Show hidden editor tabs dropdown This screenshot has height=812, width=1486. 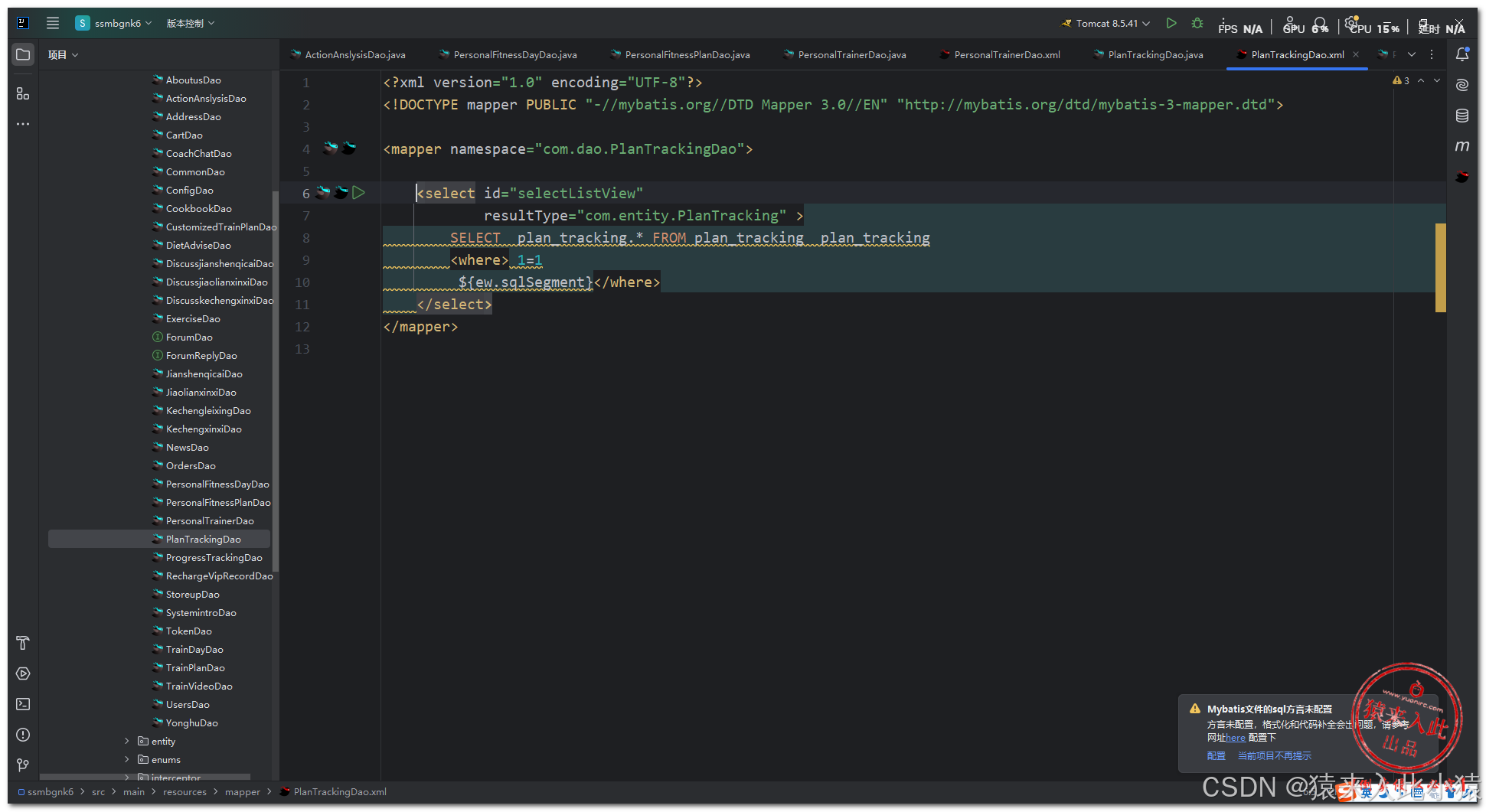pos(1412,54)
